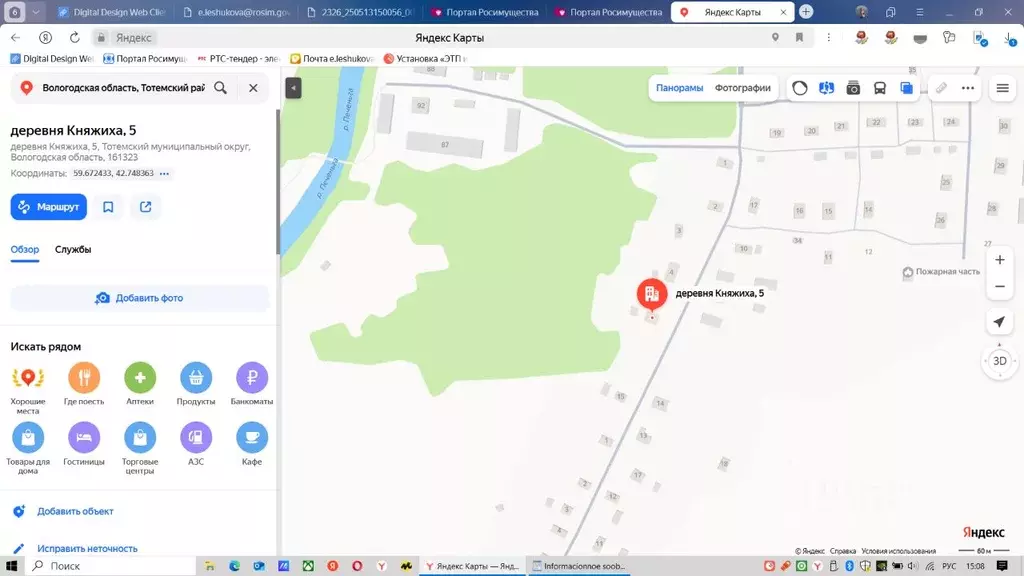Open the Windows Start menu
This screenshot has width=1024, height=576.
11,566
